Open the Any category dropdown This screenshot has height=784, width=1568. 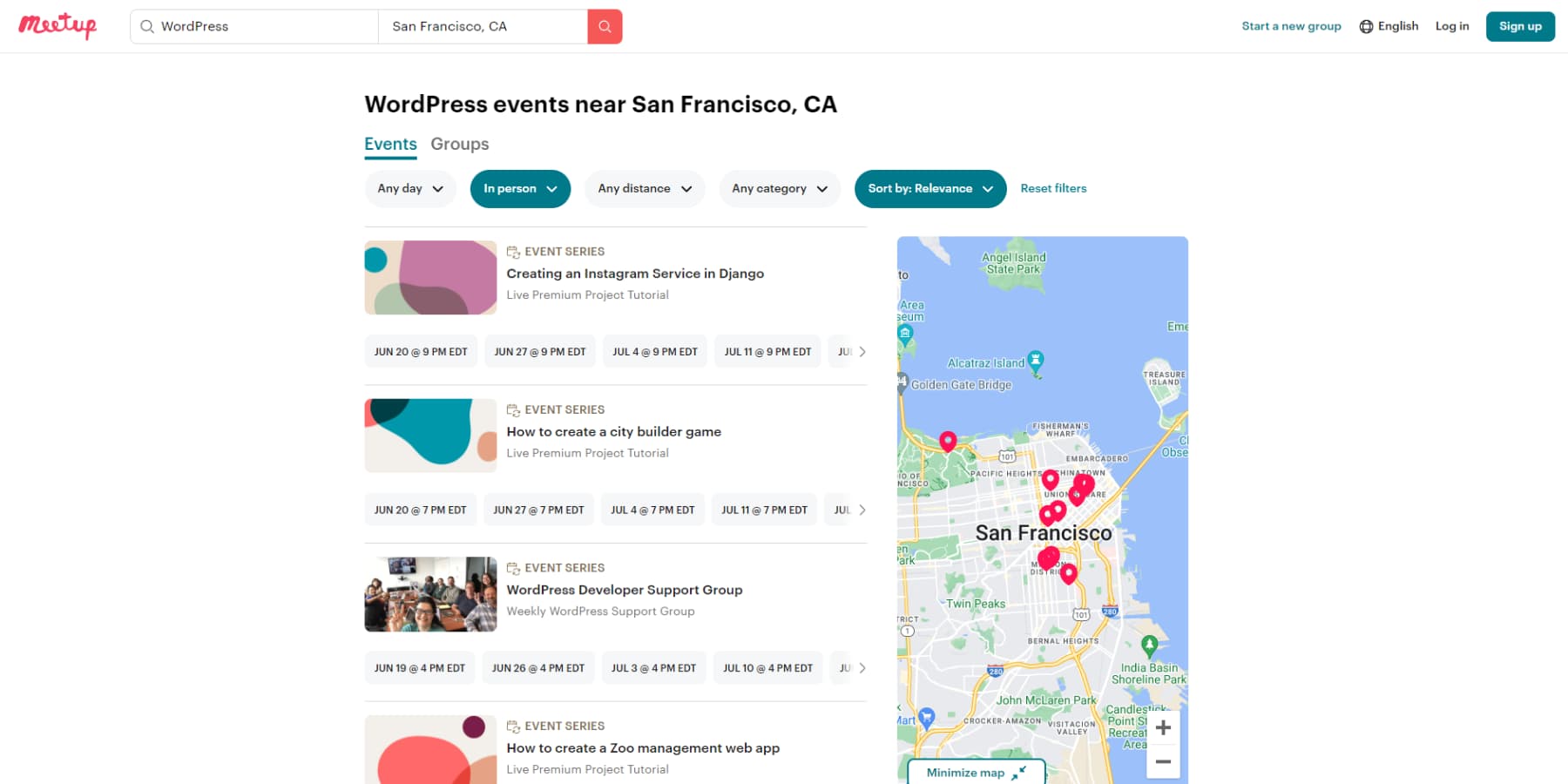click(x=779, y=188)
